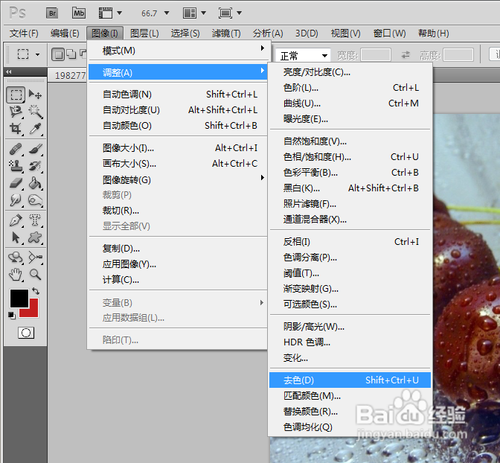Expand the 图像旋转(G) submenu
Screen dimensions: 500x463
pyautogui.click(x=178, y=180)
